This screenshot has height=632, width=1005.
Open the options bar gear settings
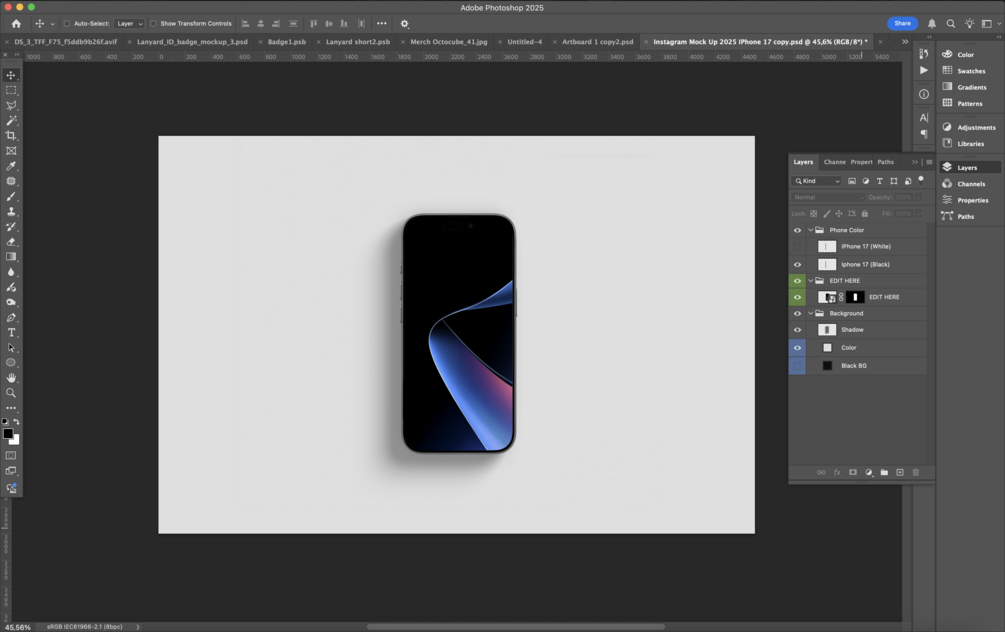[x=404, y=24]
